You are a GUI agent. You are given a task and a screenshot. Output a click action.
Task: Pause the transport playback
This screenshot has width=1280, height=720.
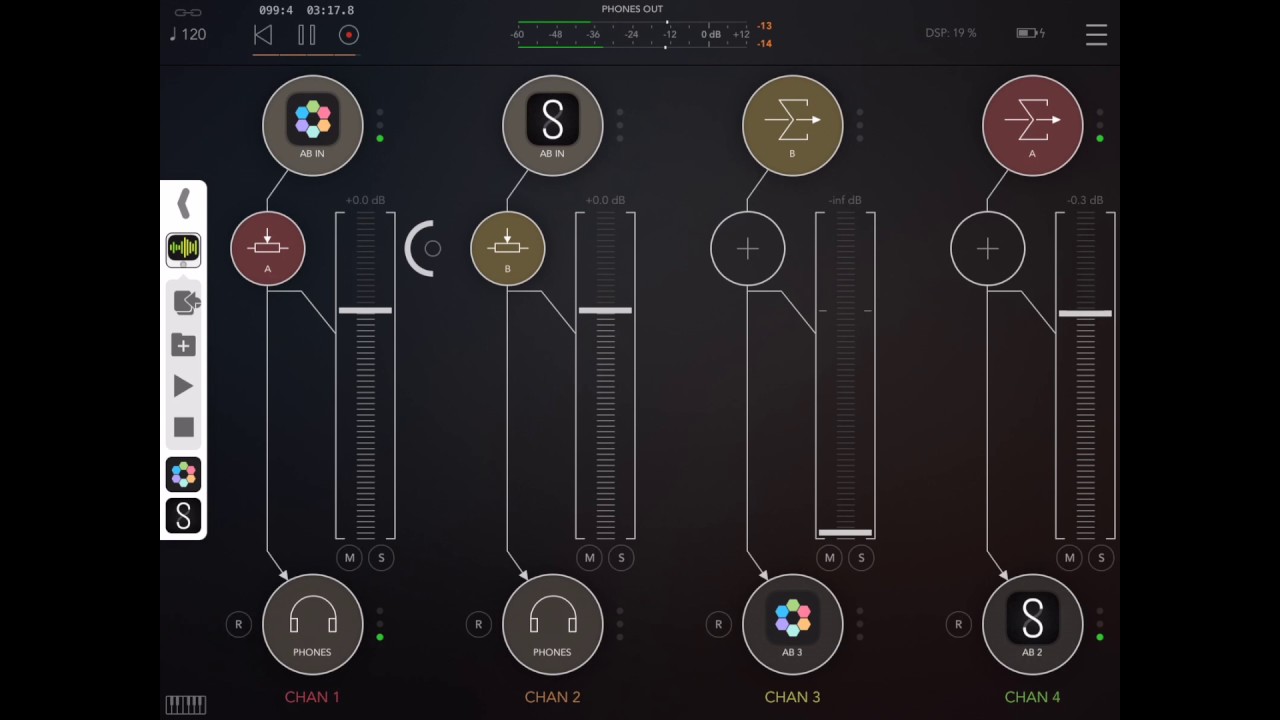[306, 35]
